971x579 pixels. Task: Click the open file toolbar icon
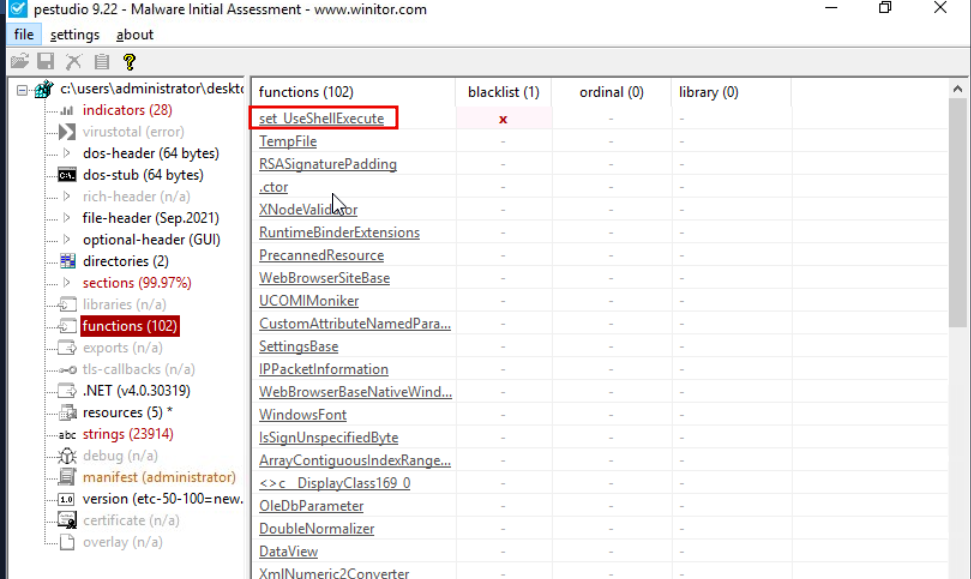pyautogui.click(x=19, y=62)
